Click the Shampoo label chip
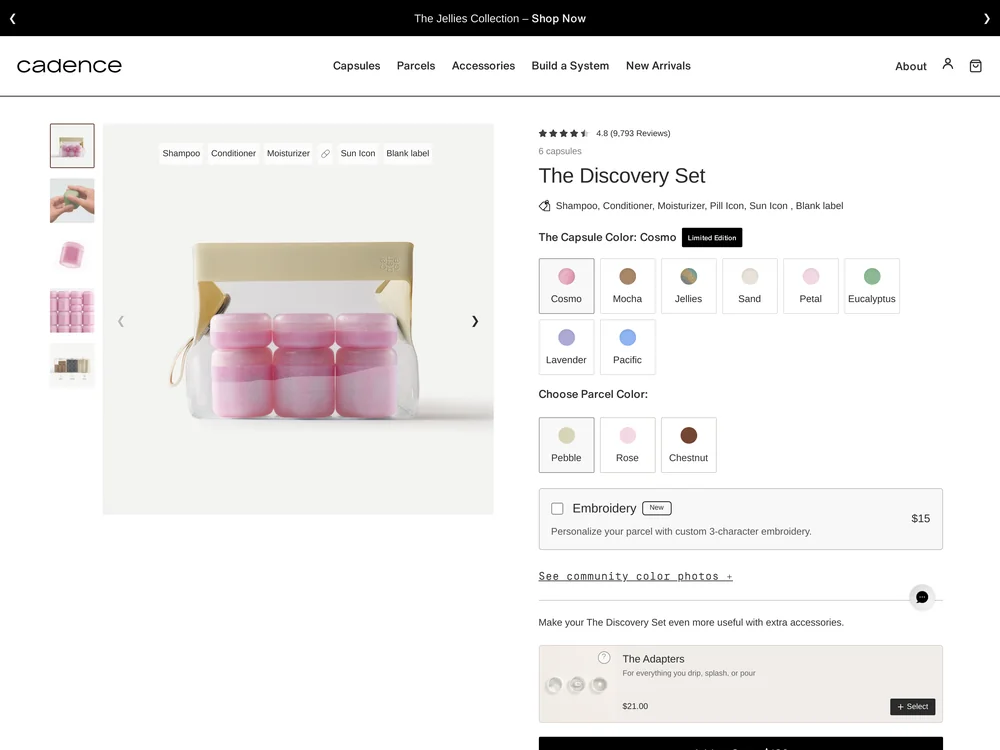This screenshot has width=1000, height=750. click(x=181, y=154)
